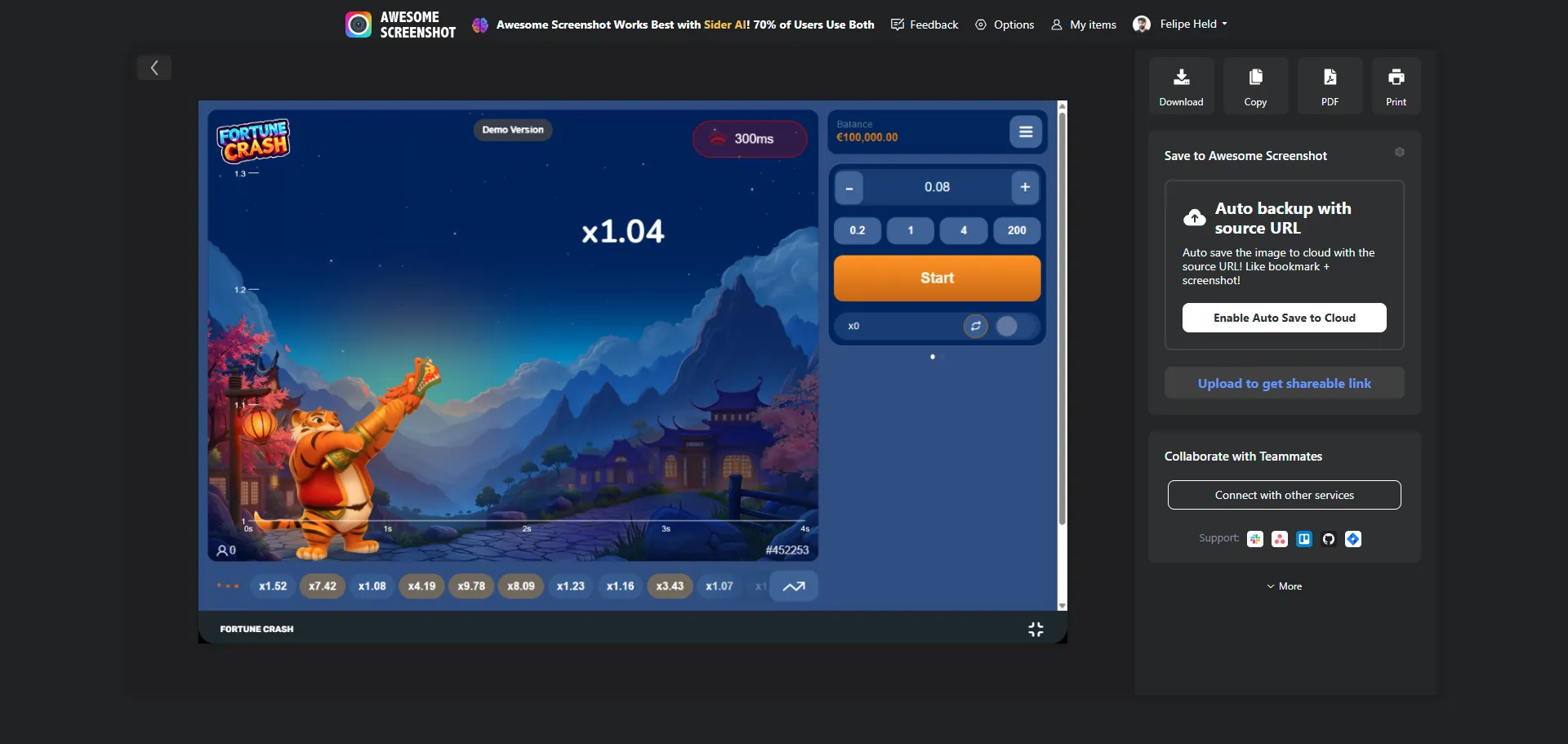This screenshot has width=1568, height=744.
Task: Click the GitHub support icon
Action: (1329, 539)
